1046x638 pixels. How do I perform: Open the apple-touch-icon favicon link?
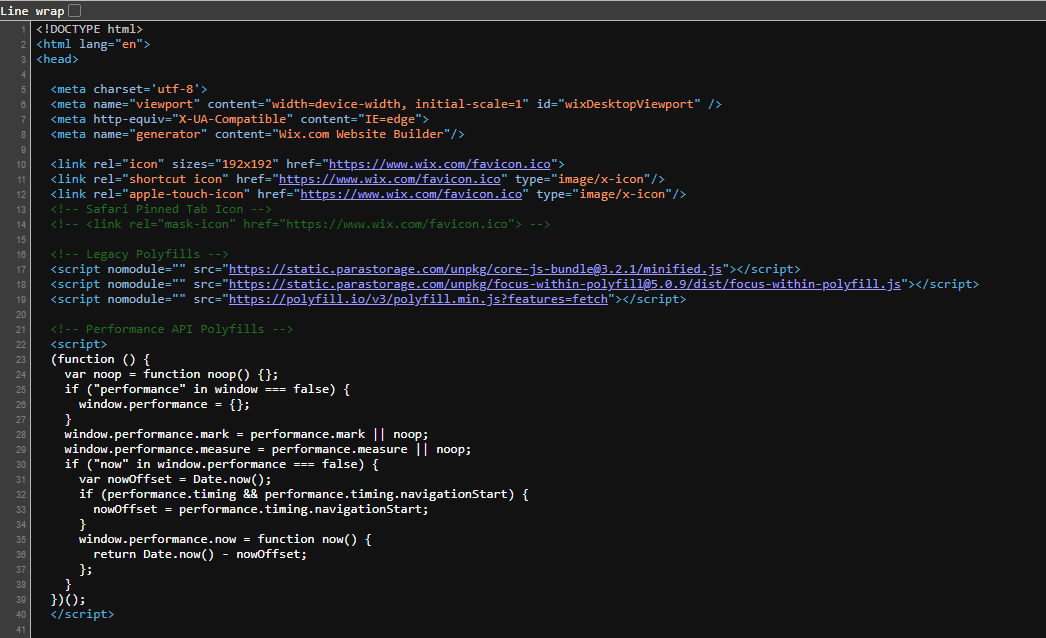[414, 193]
